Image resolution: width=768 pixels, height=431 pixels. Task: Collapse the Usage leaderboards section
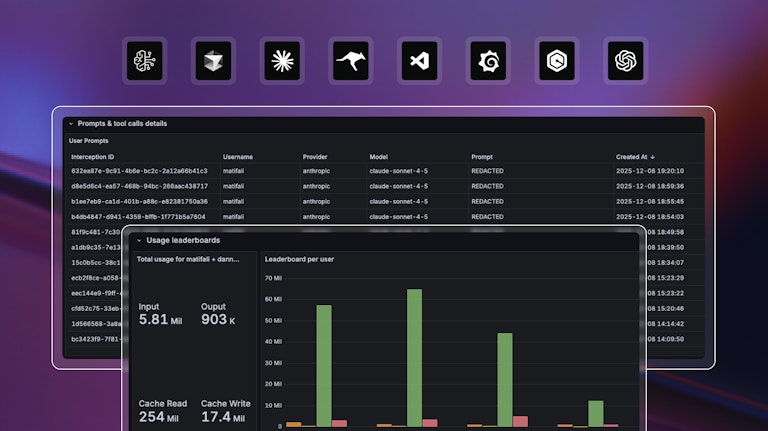tap(139, 240)
